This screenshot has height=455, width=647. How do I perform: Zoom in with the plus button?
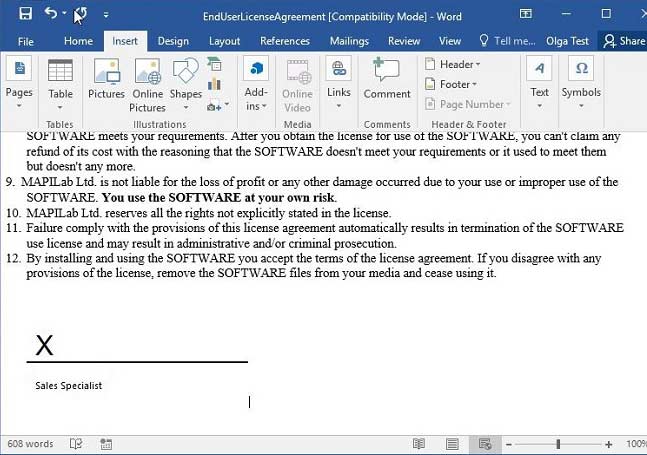[x=608, y=444]
